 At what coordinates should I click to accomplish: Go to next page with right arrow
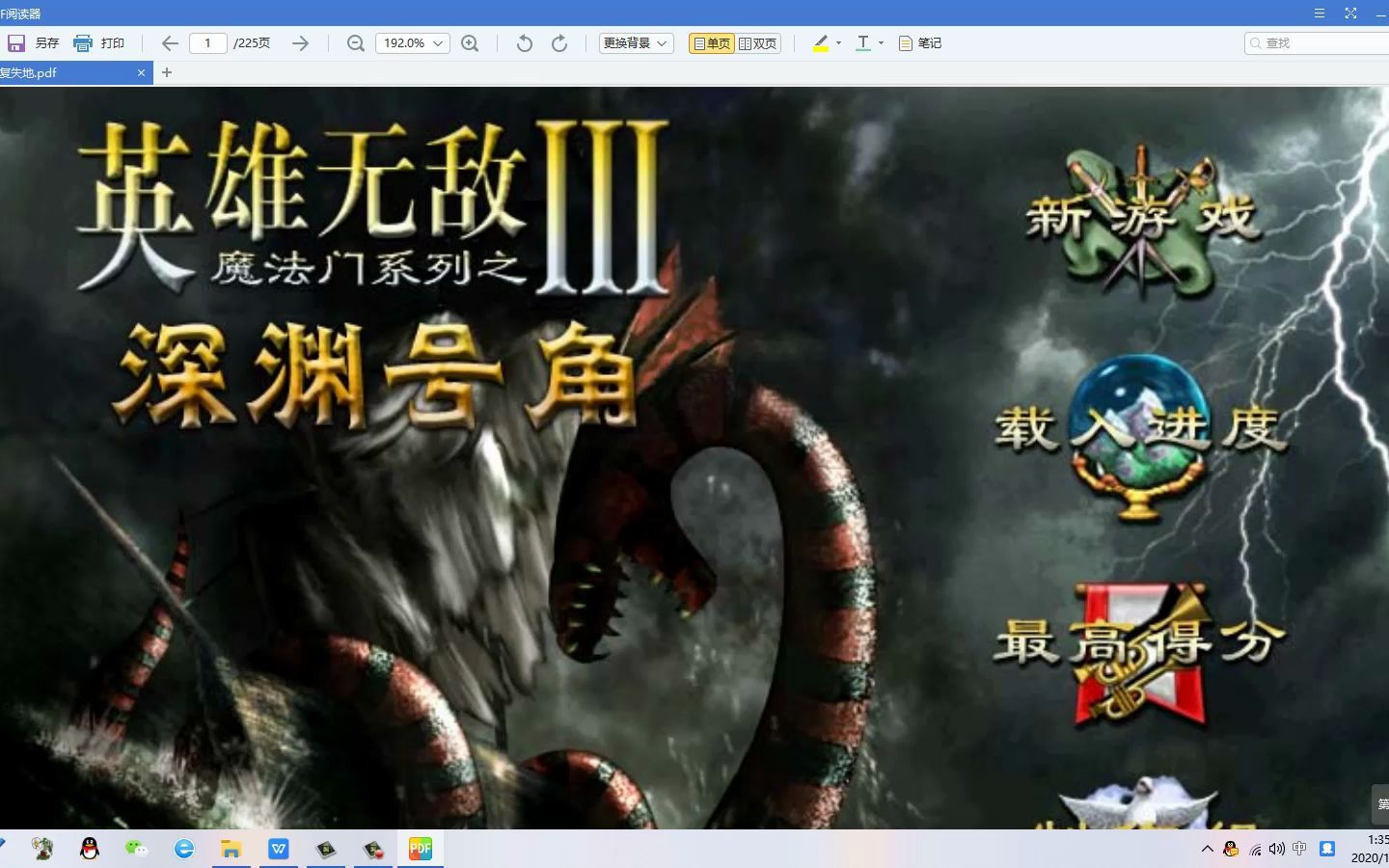[300, 43]
